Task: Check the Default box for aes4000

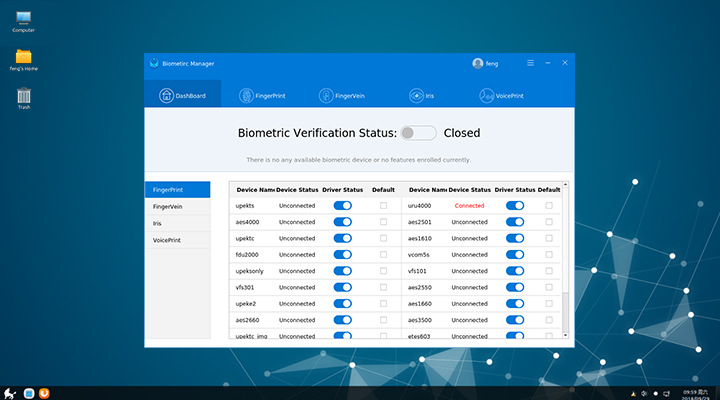Action: [x=383, y=222]
